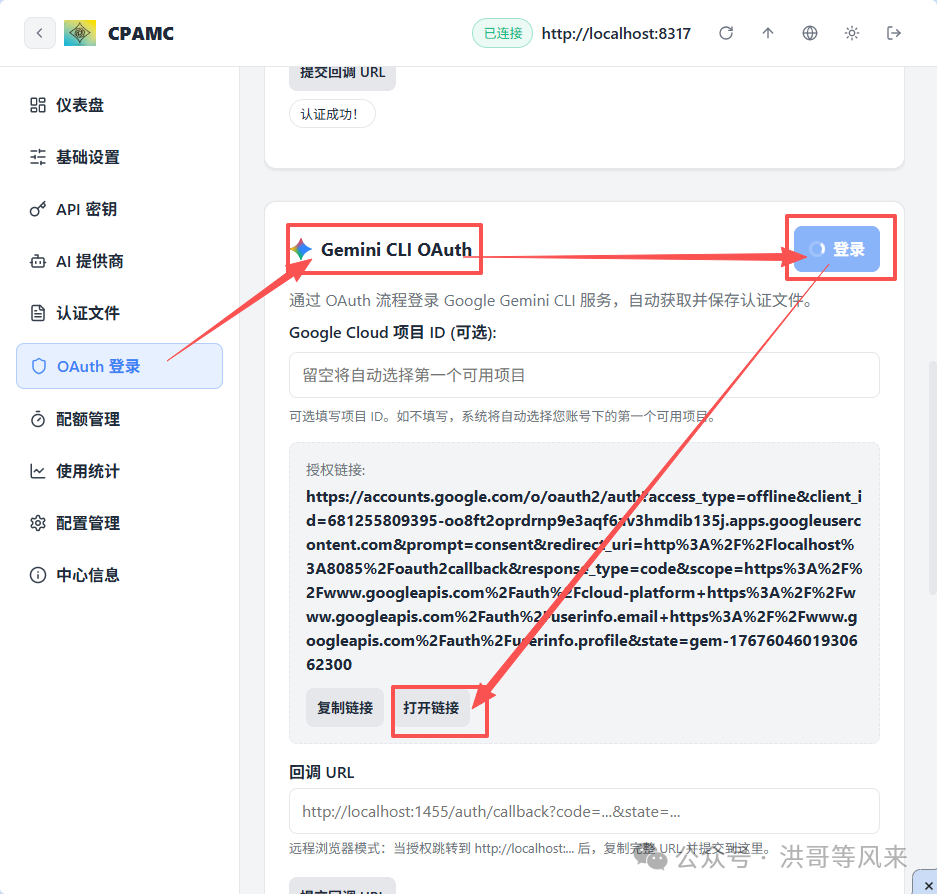This screenshot has height=894, width=937.
Task: Click the CPAMC logo icon
Action: coord(79,32)
